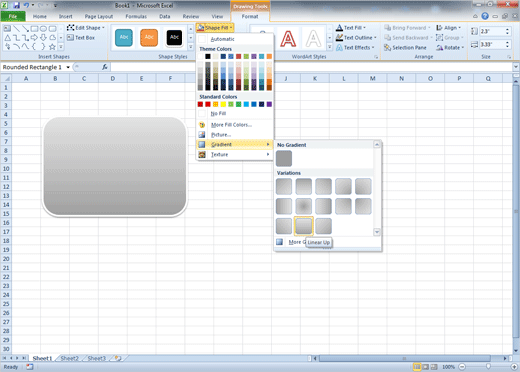Insert a Text Box from ribbon
520x372 pixels.
pyautogui.click(x=81, y=38)
